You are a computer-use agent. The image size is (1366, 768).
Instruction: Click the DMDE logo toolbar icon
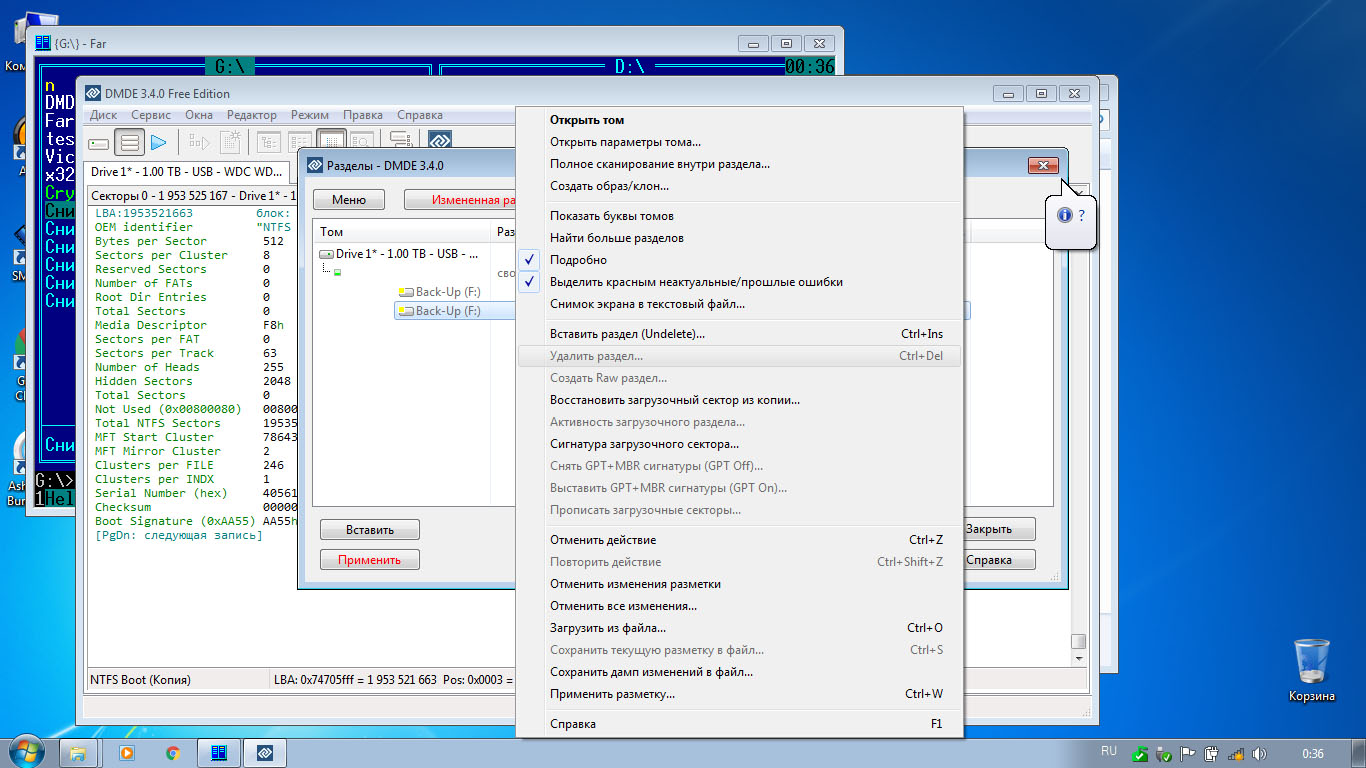coord(440,143)
